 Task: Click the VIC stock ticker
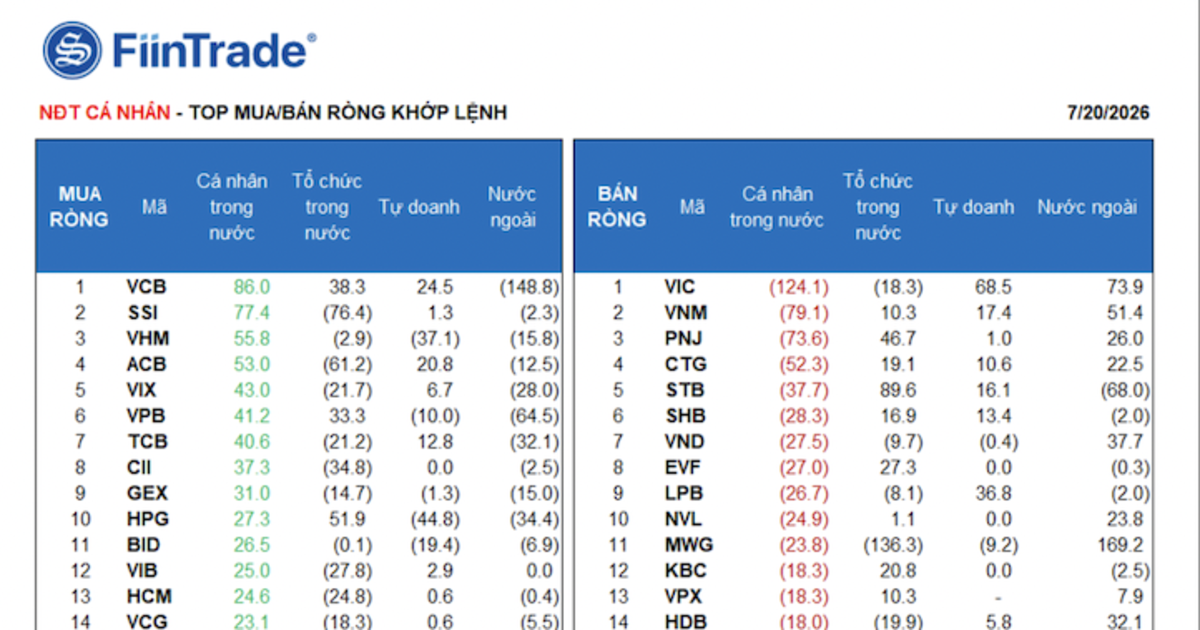pyautogui.click(x=680, y=287)
